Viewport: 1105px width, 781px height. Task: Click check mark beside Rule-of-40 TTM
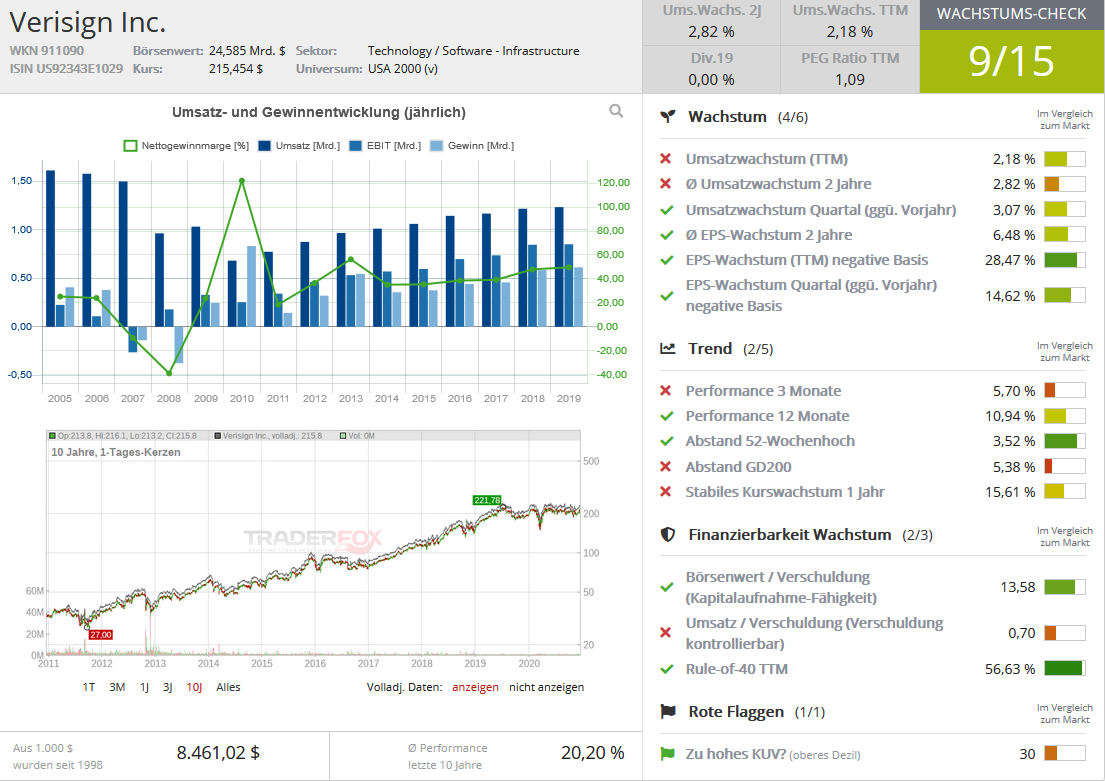tap(666, 670)
